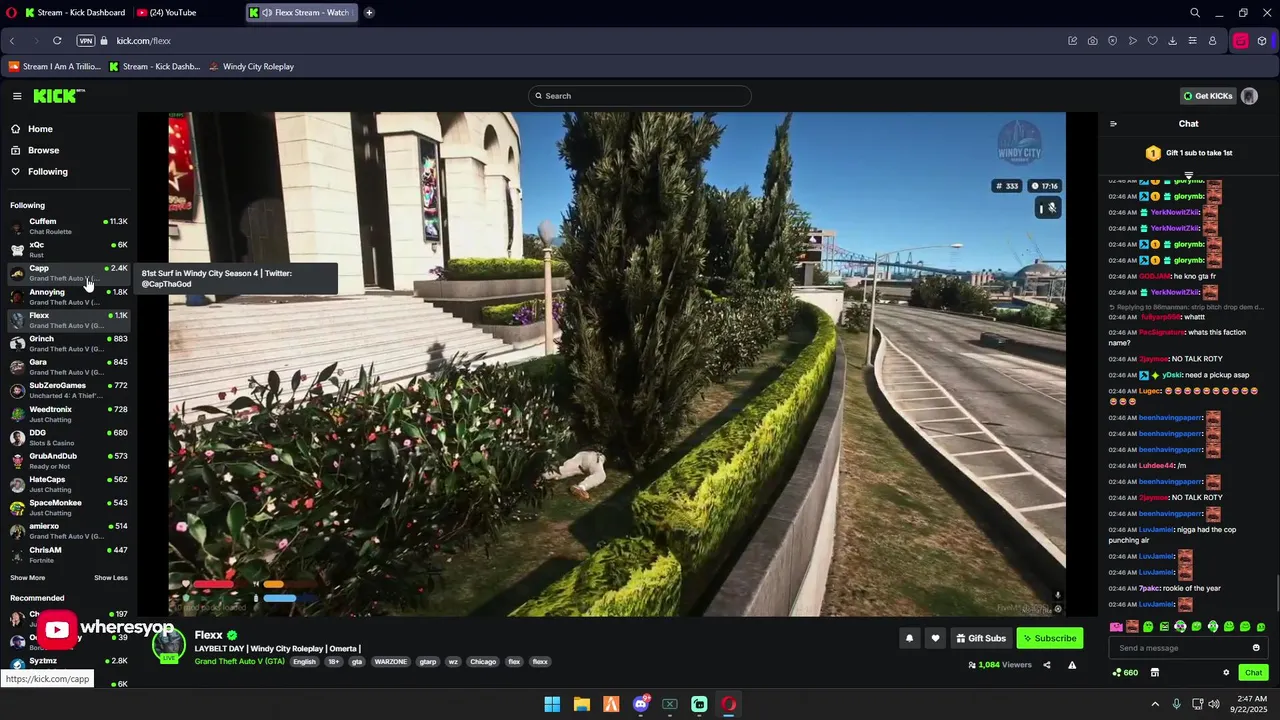Open the user profile avatar menu
The height and width of the screenshot is (720, 1280).
coord(1249,96)
